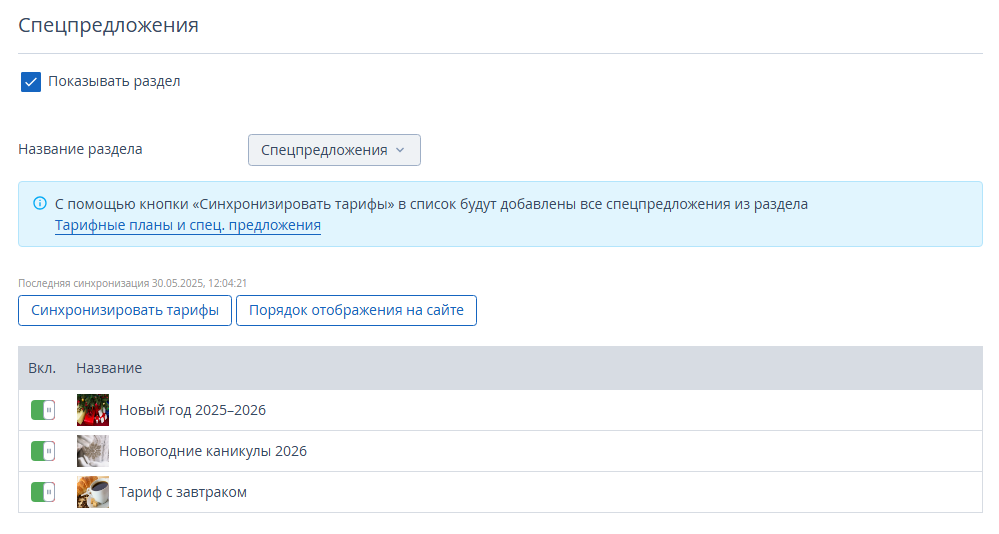Click Порядок отображения на сайте button
999x534 pixels.
(x=356, y=310)
